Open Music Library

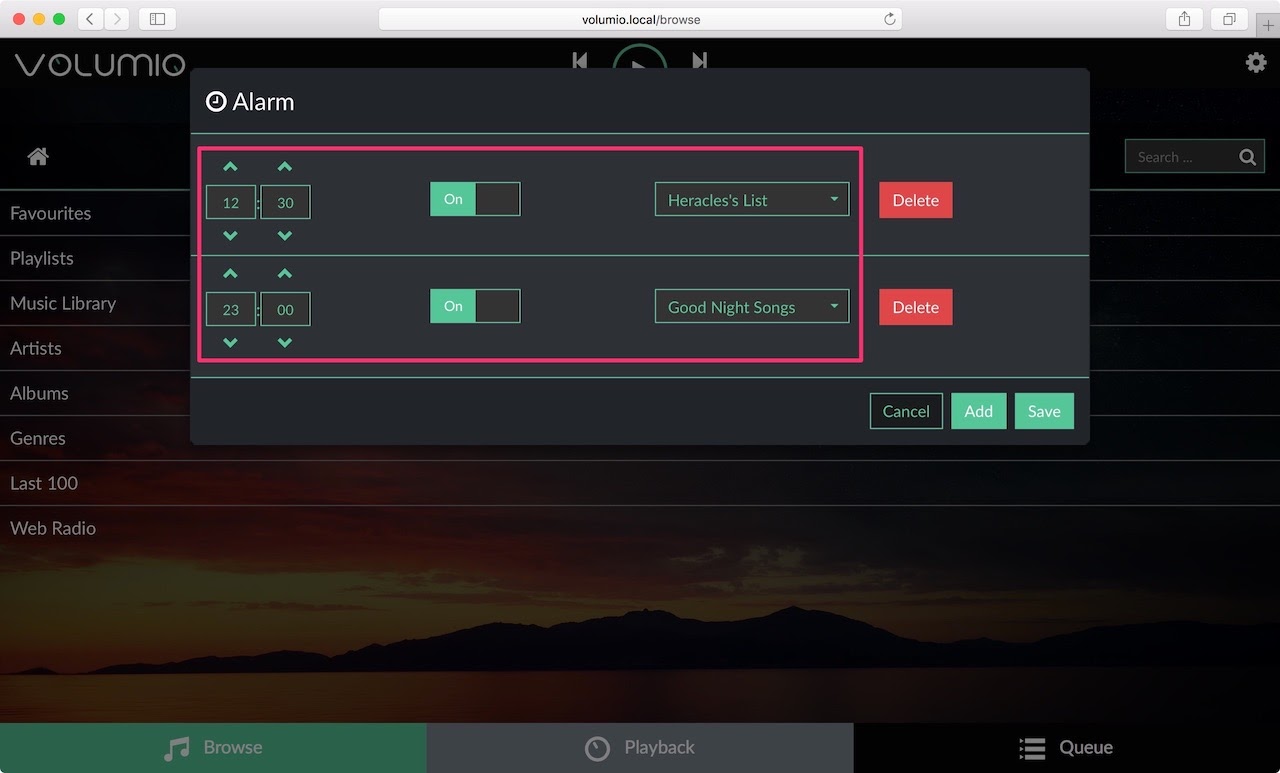point(95,303)
